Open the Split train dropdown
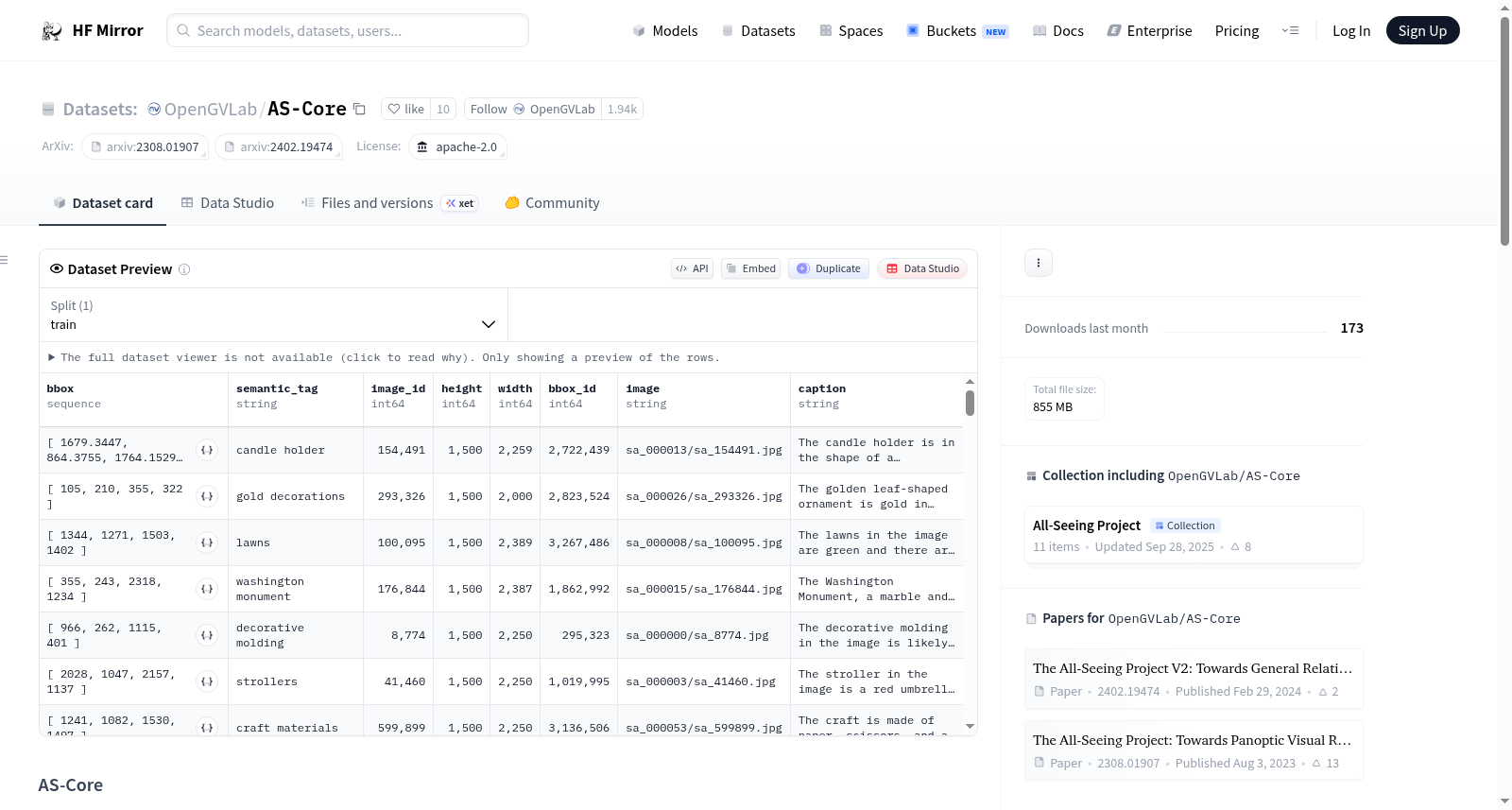 coord(273,315)
